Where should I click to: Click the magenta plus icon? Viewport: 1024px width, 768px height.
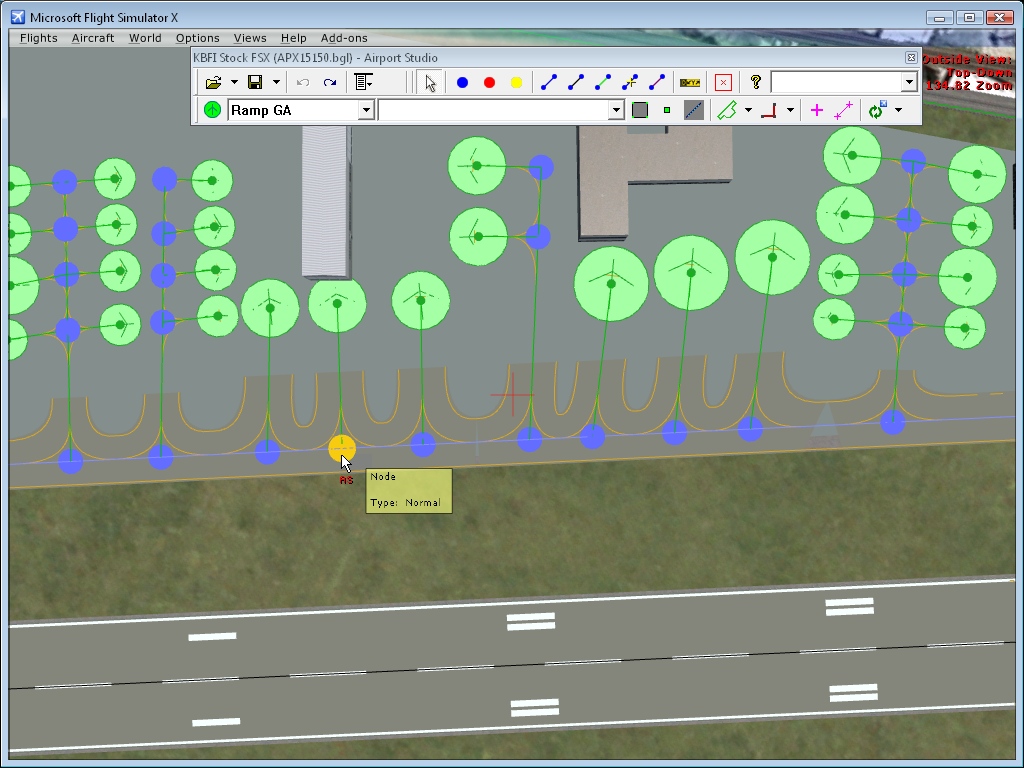tap(816, 110)
